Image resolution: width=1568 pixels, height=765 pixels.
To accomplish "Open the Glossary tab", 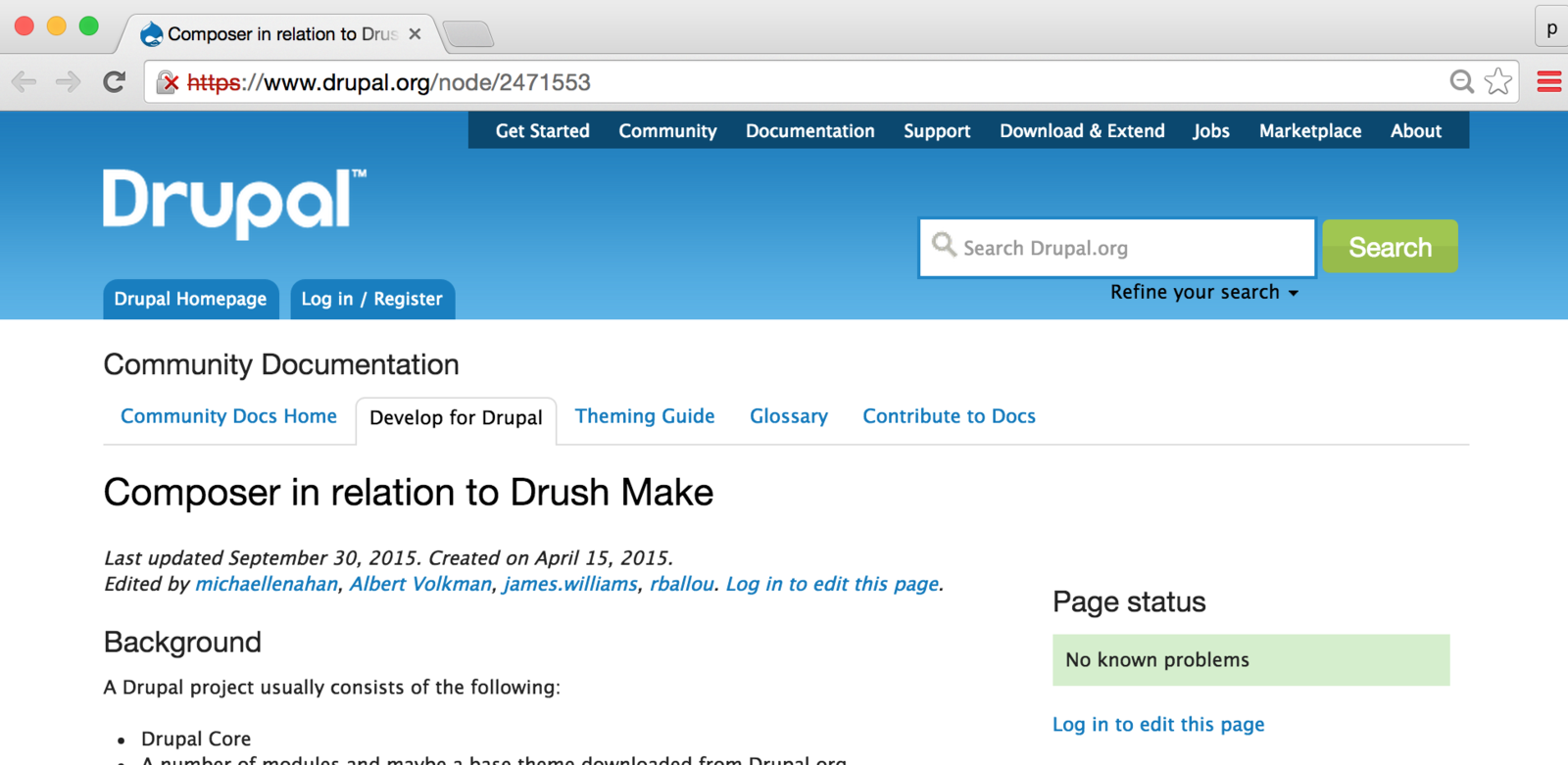I will click(789, 416).
